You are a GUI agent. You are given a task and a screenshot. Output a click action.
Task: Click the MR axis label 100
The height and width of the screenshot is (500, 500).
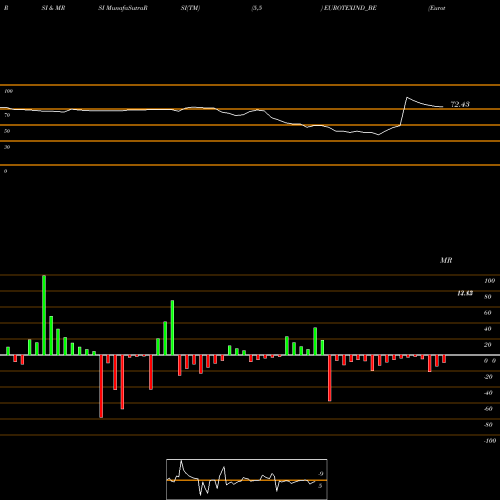pos(489,281)
